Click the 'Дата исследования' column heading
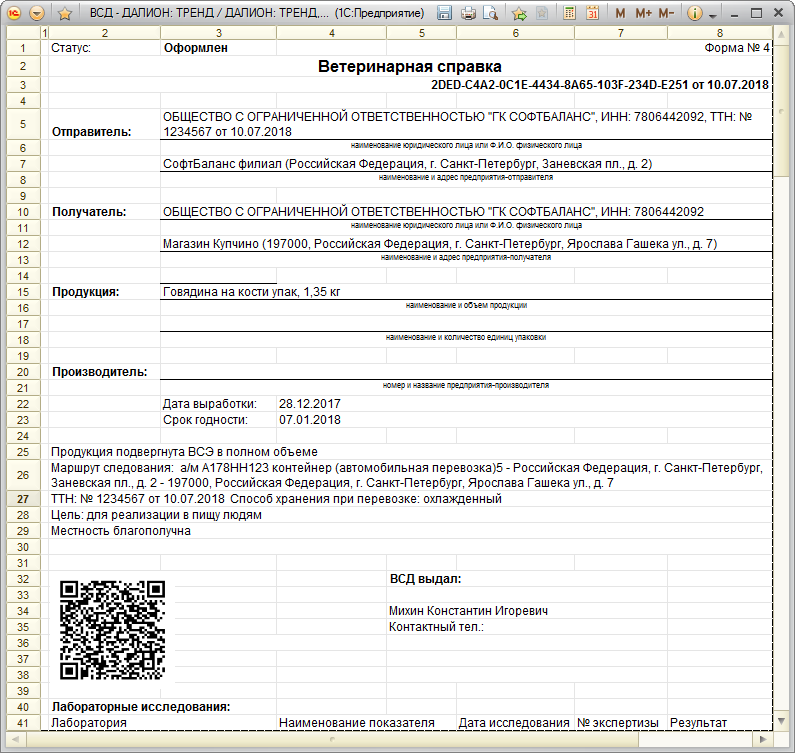795x753 pixels. click(514, 723)
